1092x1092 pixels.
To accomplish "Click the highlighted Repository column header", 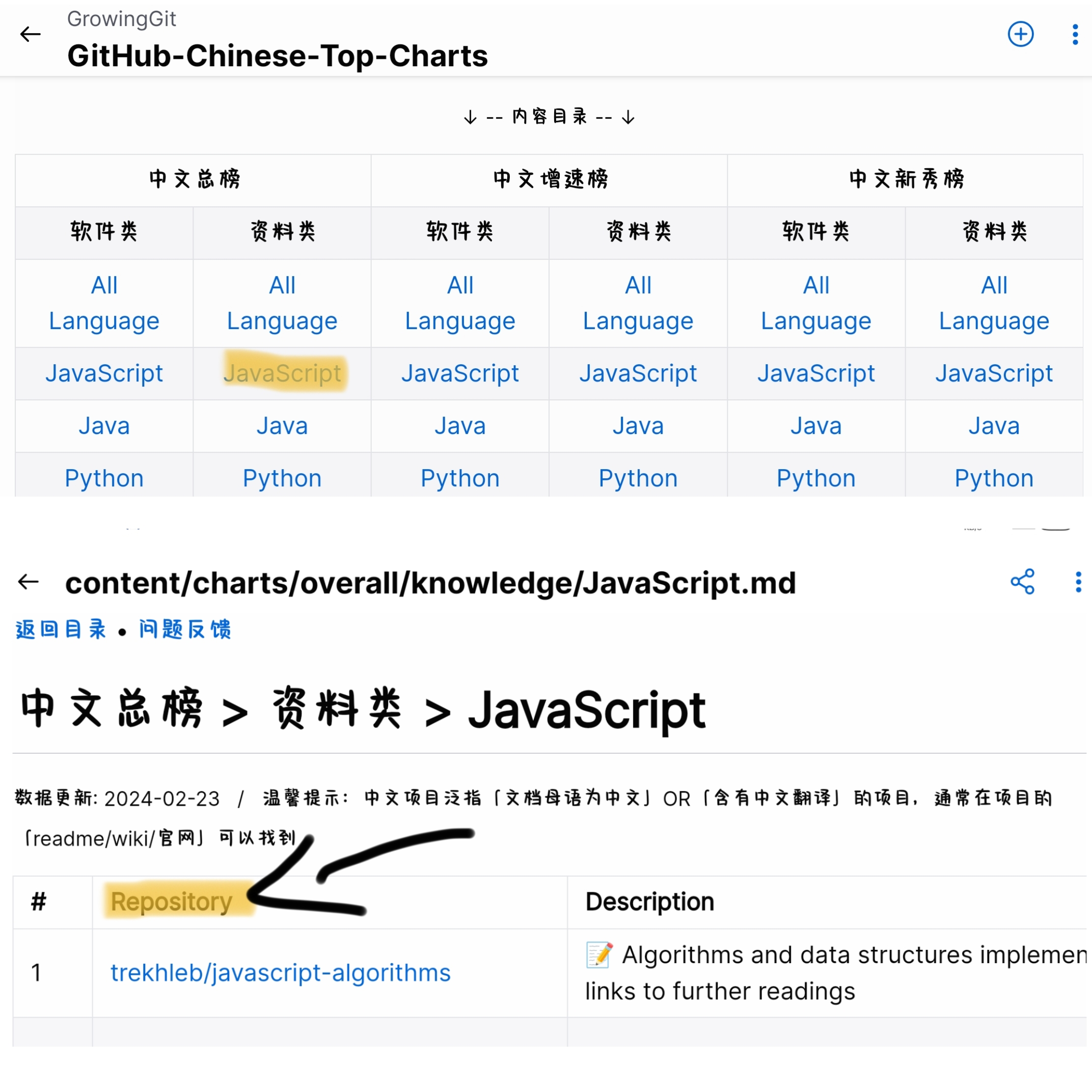I will tap(171, 902).
